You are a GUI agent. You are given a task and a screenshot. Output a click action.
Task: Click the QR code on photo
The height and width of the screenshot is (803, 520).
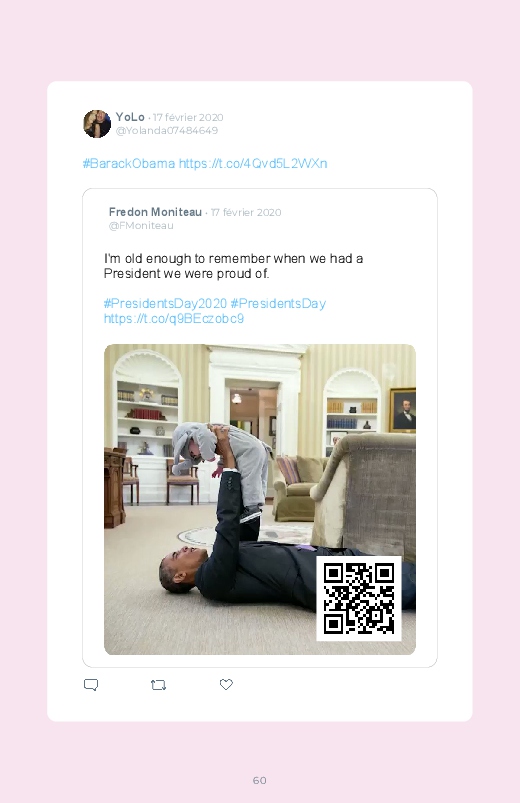coord(359,598)
